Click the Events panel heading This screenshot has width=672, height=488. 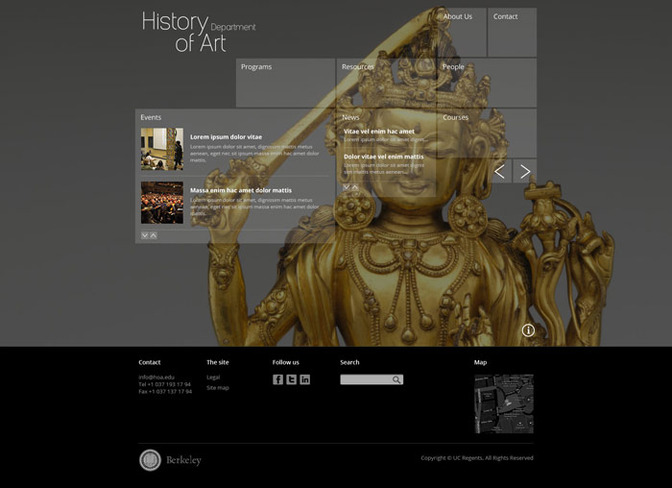tap(151, 117)
